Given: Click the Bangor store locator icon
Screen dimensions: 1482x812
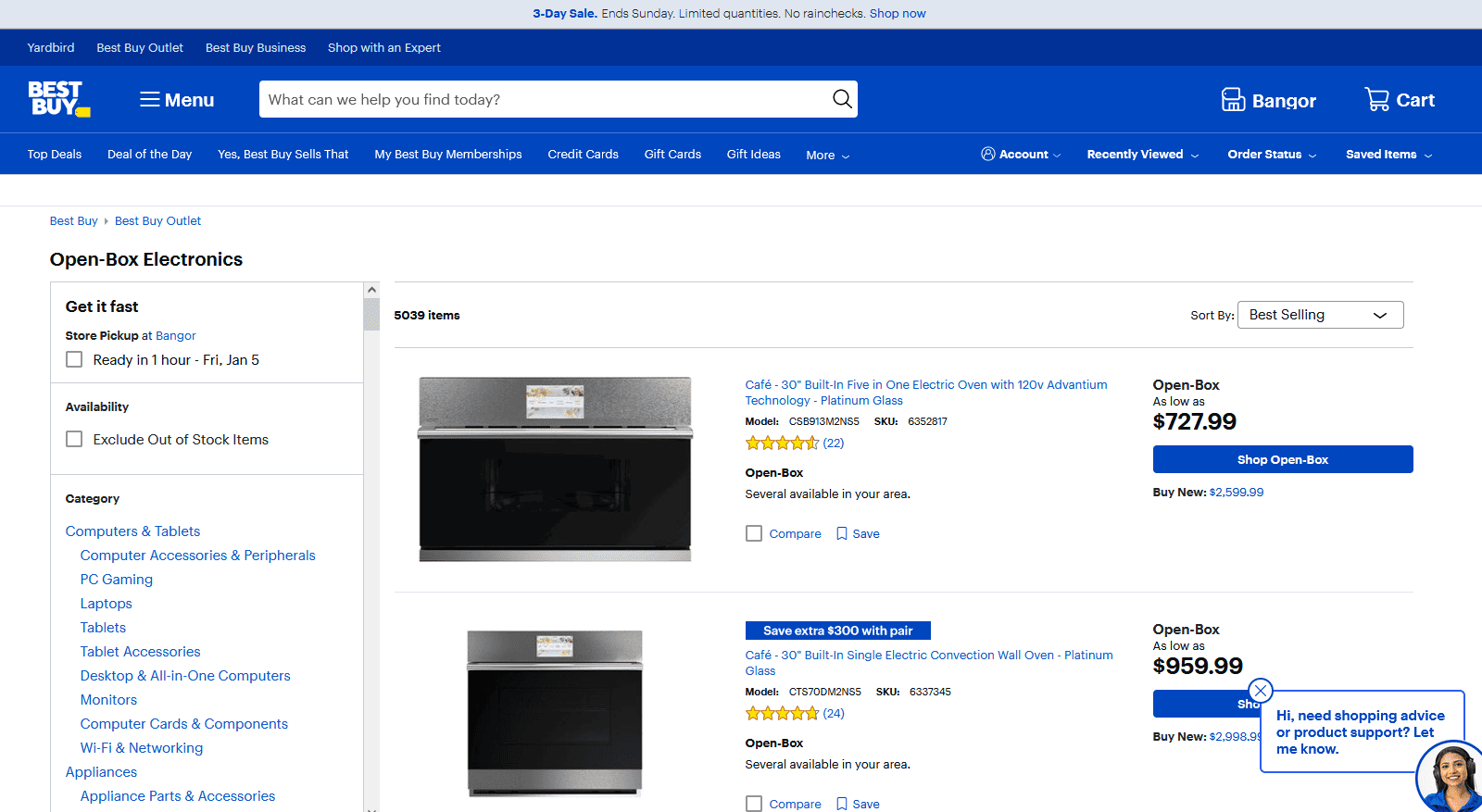Looking at the screenshot, I should tap(1233, 99).
